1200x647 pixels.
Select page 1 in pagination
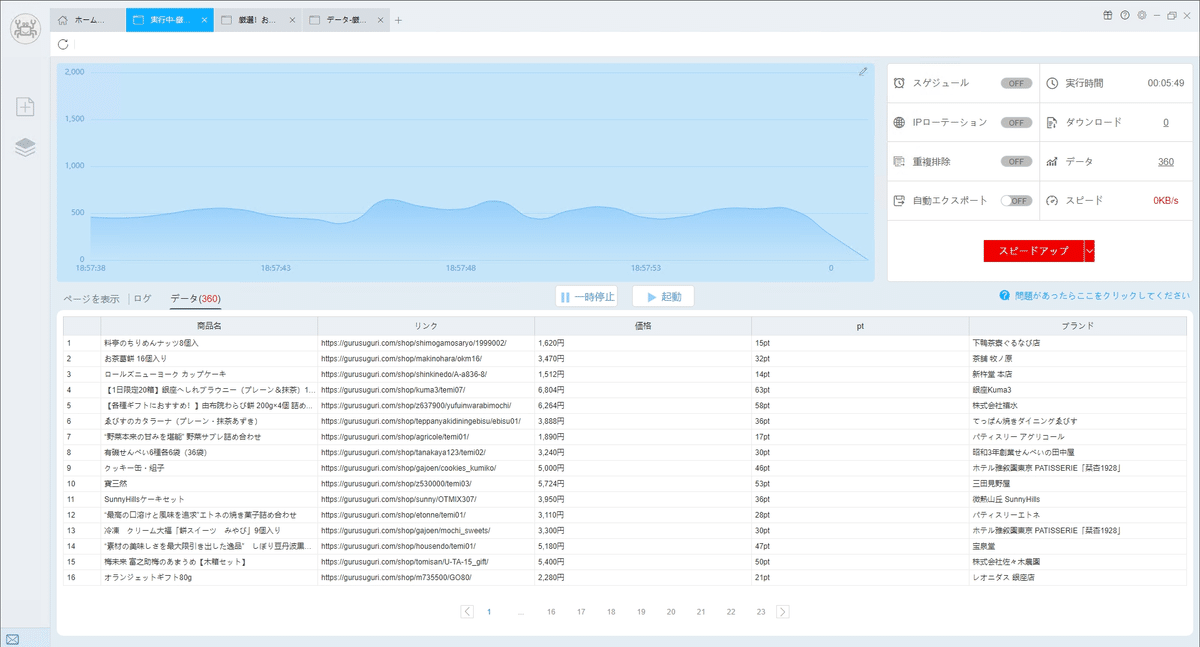489,611
